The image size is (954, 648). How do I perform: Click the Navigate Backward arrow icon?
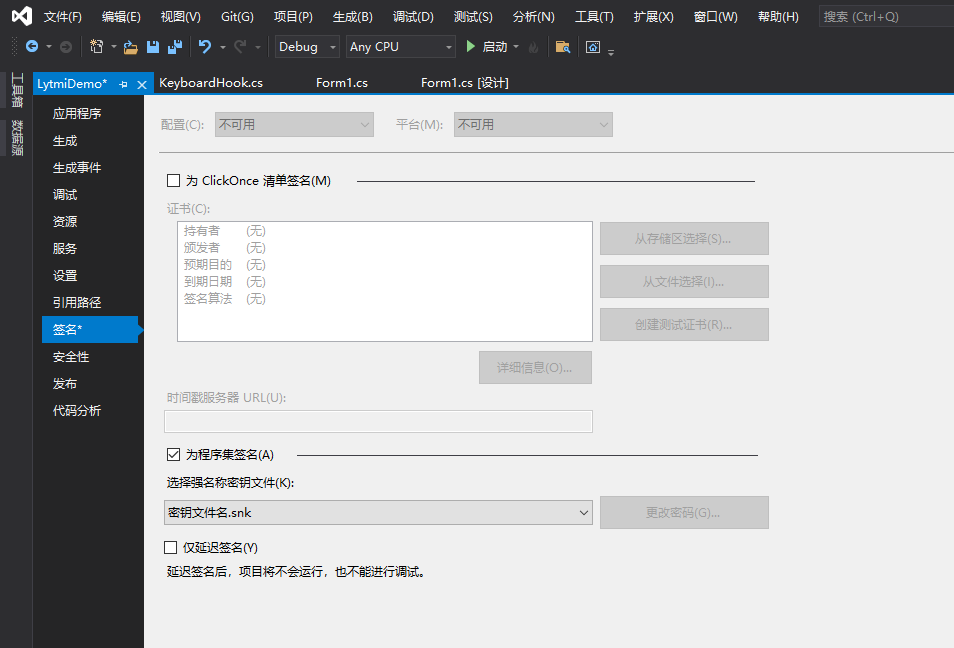point(33,46)
